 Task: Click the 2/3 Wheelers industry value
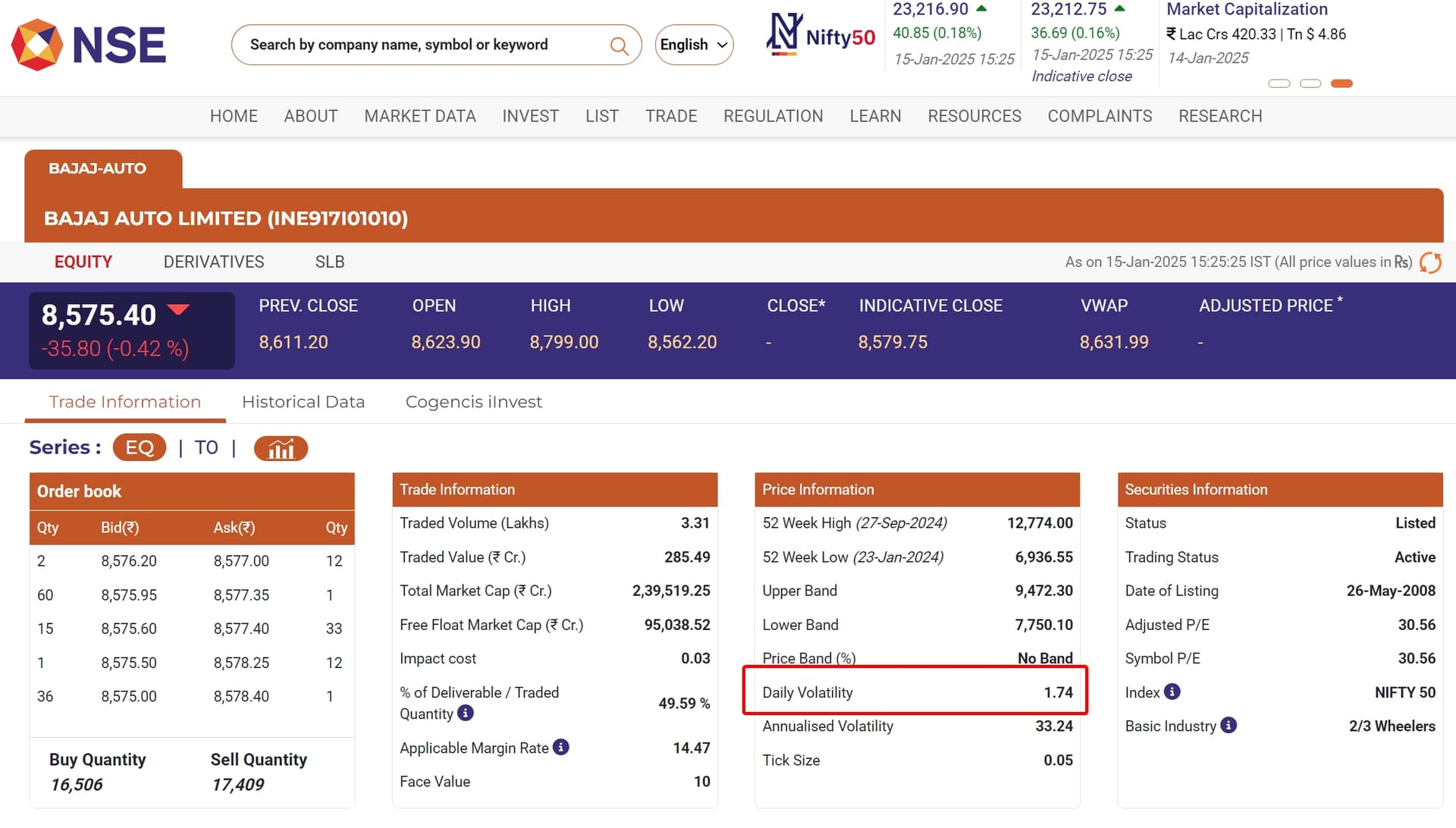(x=1392, y=726)
